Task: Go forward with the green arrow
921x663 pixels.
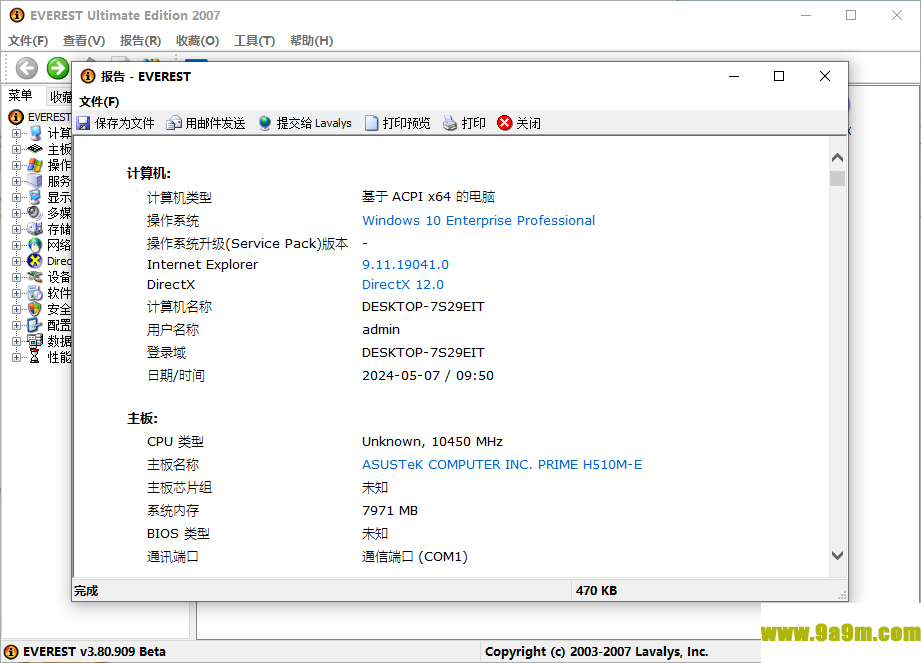Action: tap(58, 68)
